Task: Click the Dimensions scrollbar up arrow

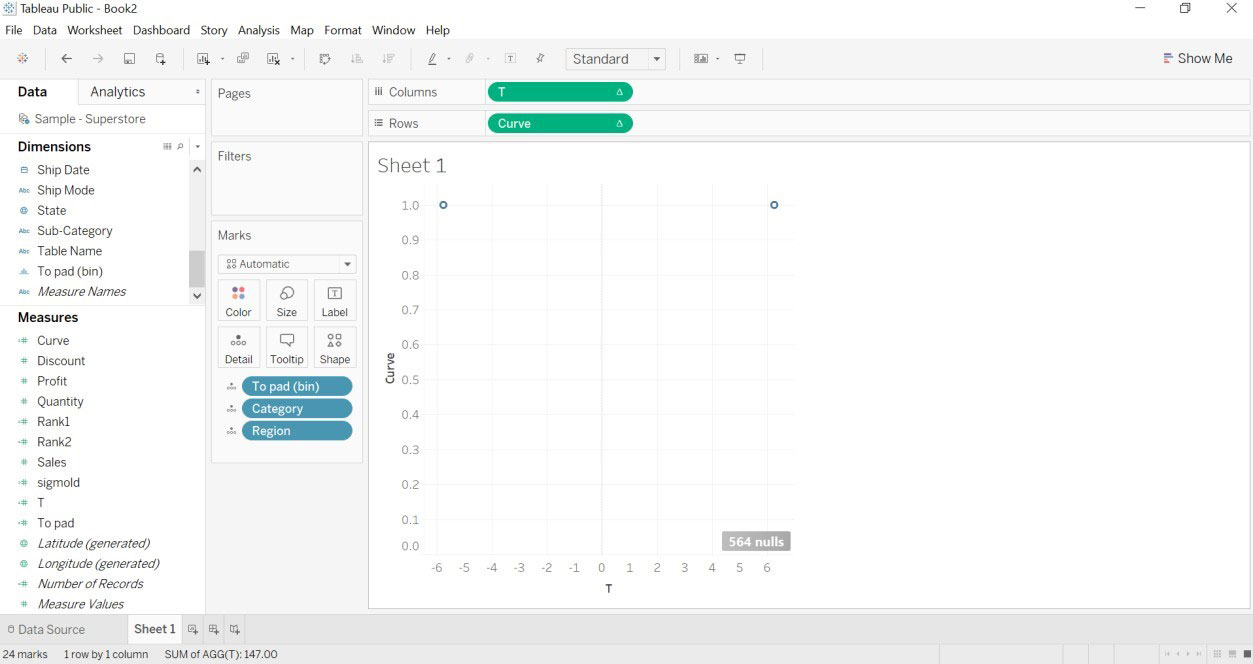Action: [197, 169]
